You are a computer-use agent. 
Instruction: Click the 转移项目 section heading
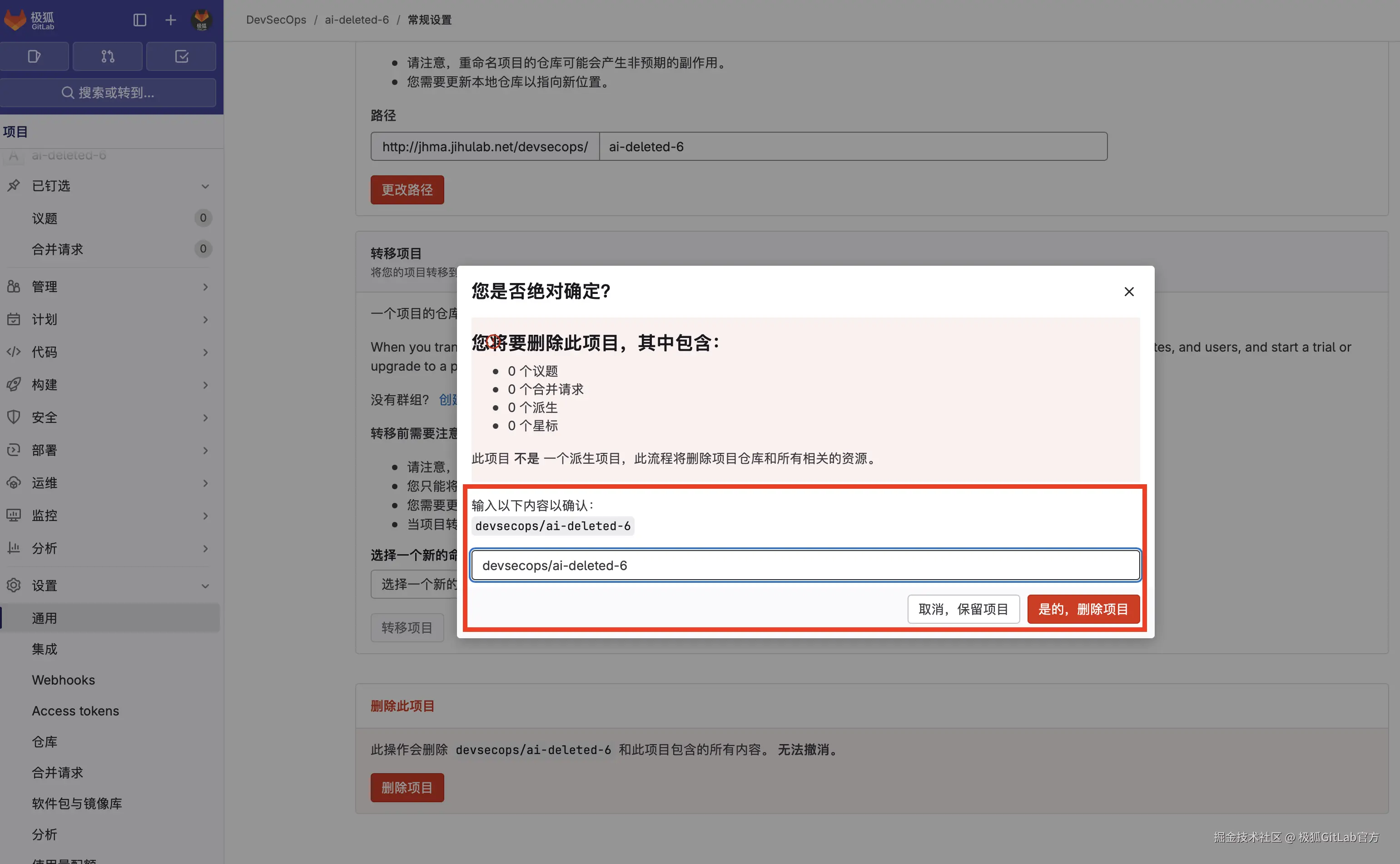pyautogui.click(x=396, y=253)
